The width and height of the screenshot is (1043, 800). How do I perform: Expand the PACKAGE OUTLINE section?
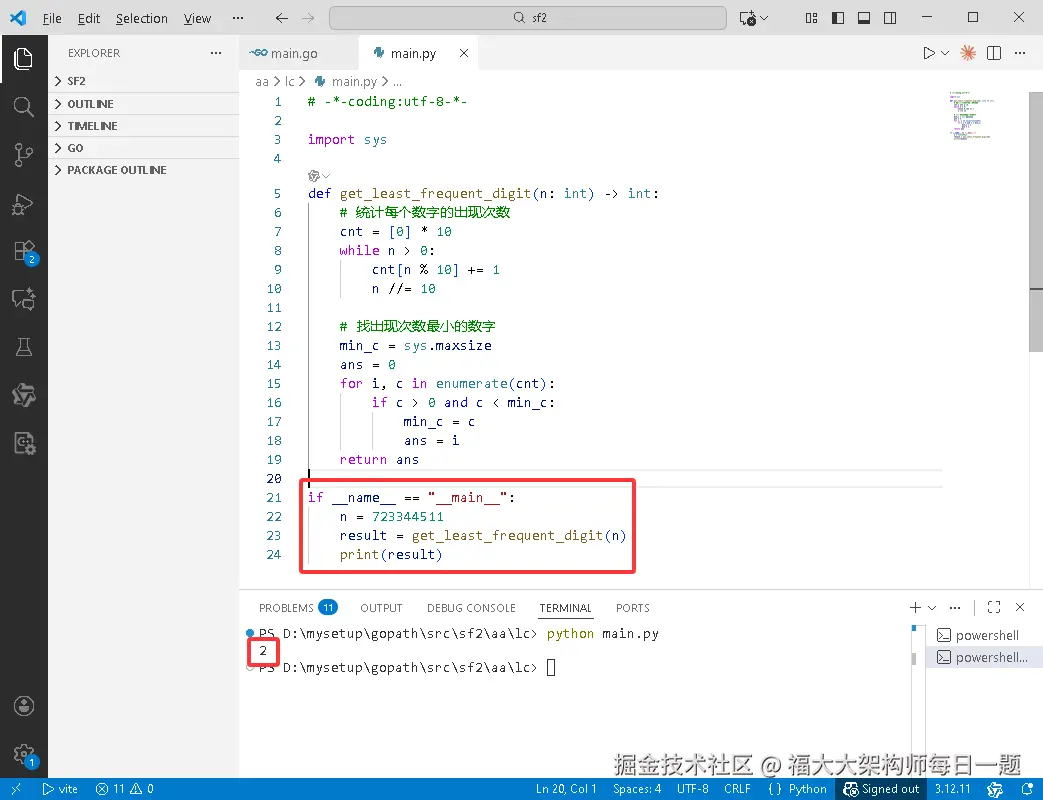click(144, 170)
